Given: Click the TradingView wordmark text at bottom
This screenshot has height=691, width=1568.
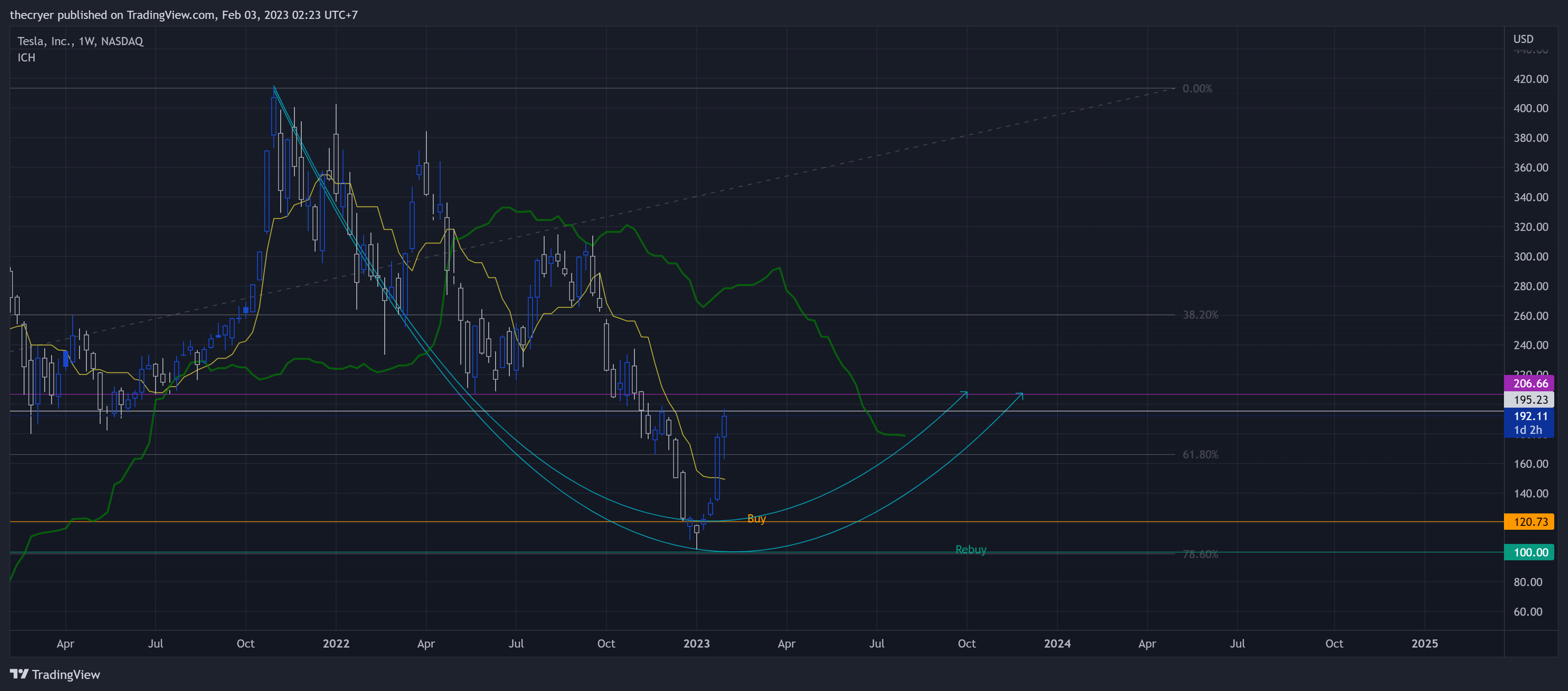Looking at the screenshot, I should 66,675.
